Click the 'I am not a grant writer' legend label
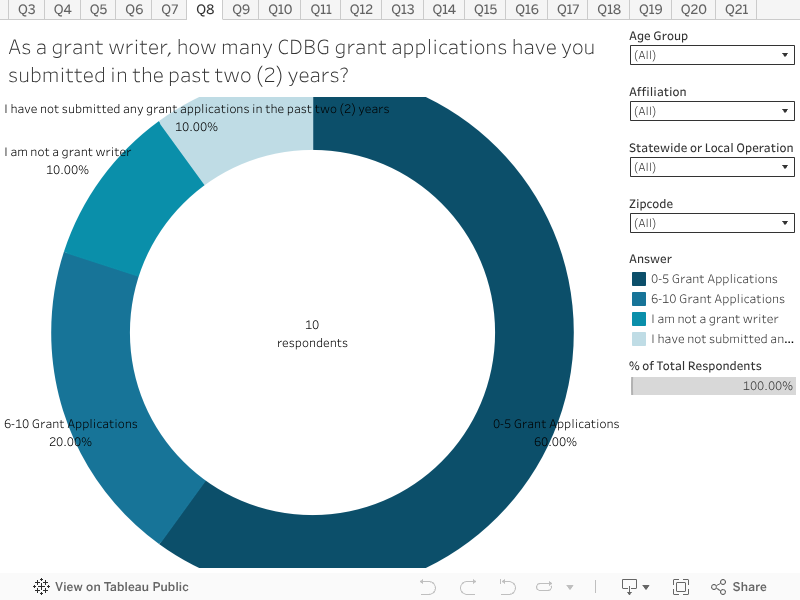Image resolution: width=800 pixels, height=600 pixels. click(x=714, y=319)
